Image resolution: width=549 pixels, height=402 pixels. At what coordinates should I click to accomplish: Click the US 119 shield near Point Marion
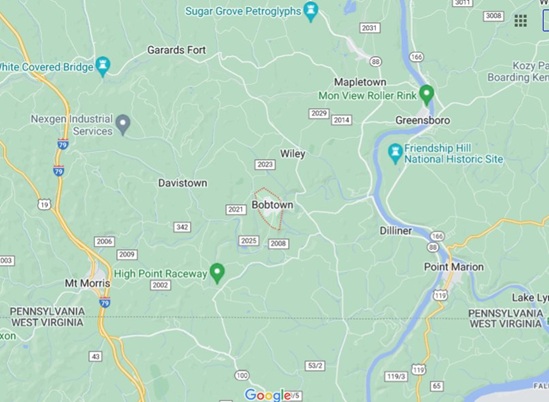pyautogui.click(x=440, y=295)
